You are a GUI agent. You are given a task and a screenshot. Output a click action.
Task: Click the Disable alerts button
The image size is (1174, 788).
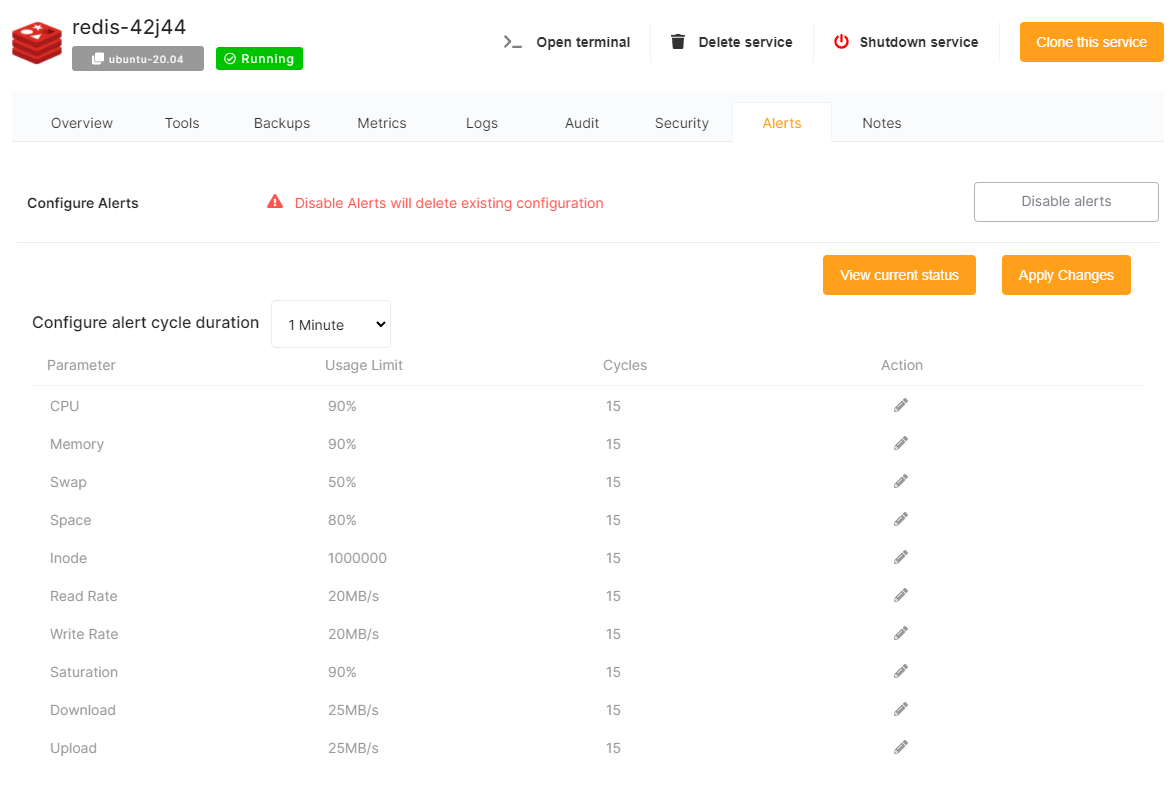(1066, 202)
